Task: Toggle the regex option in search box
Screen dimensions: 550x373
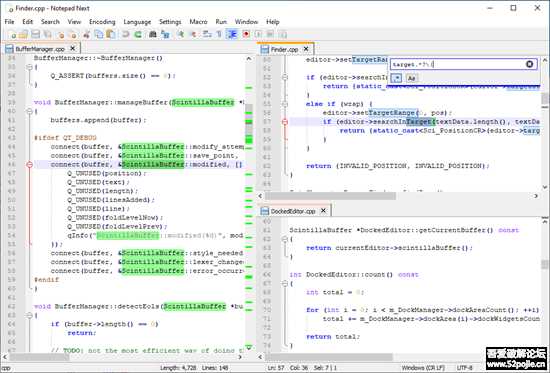Action: 396,78
